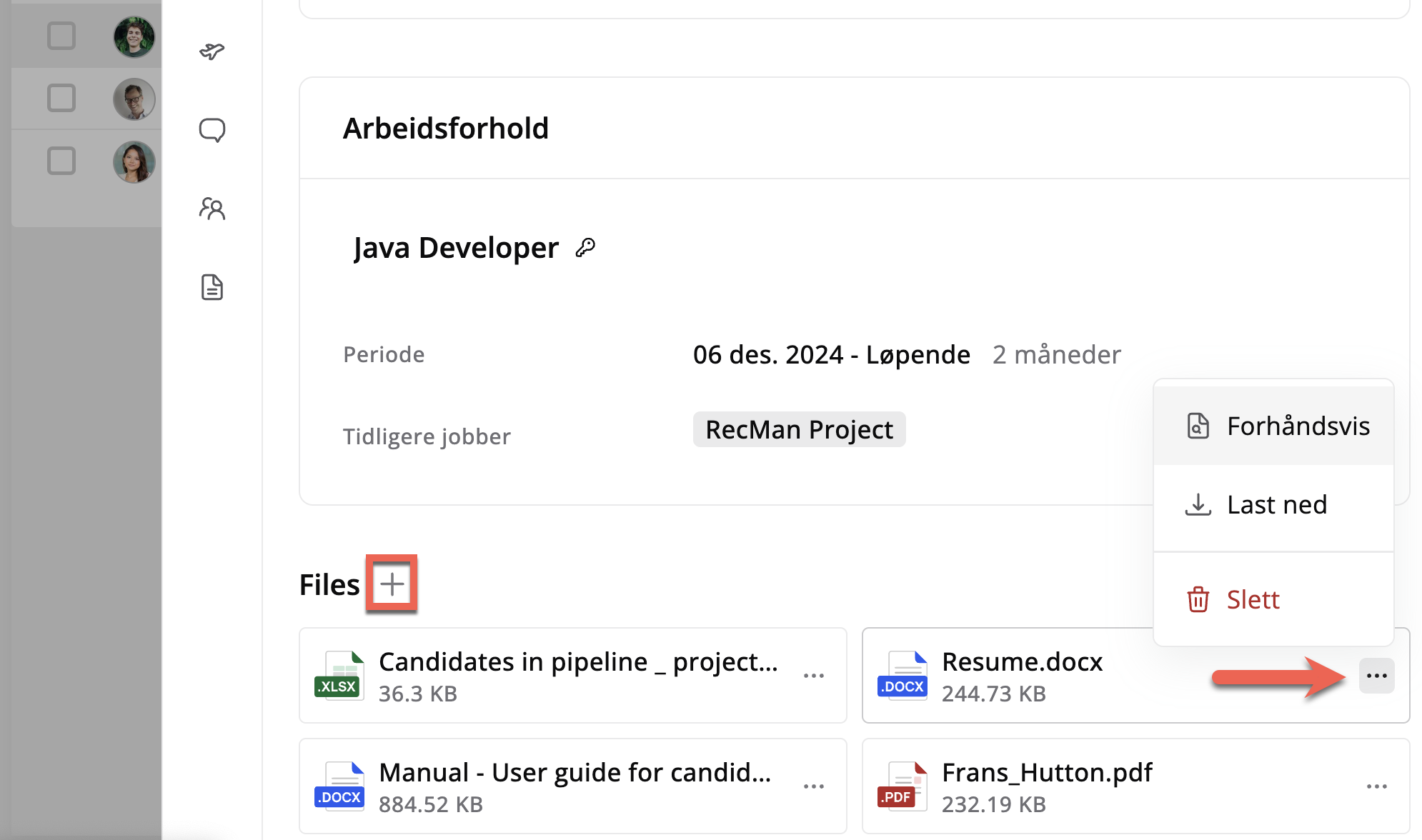Add a new file with plus icon

pos(392,584)
